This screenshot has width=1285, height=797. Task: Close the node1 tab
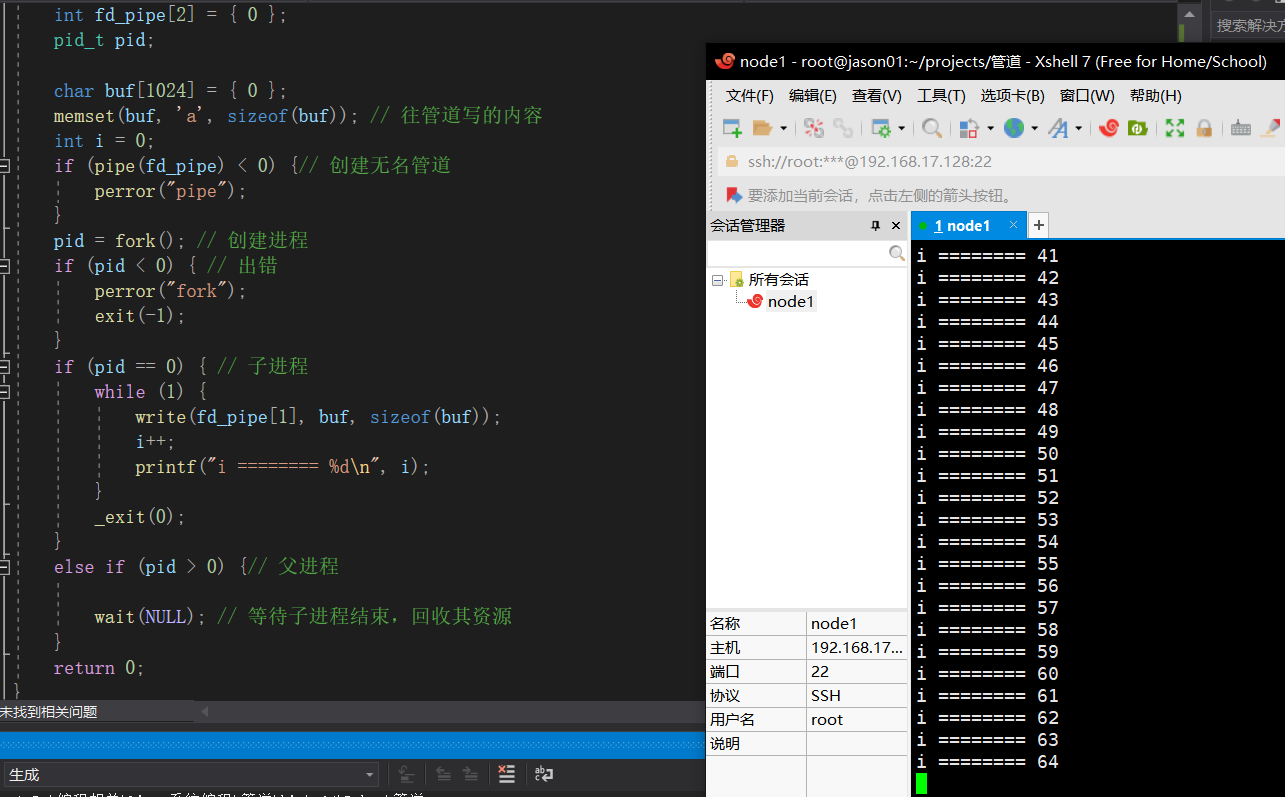coord(1014,226)
